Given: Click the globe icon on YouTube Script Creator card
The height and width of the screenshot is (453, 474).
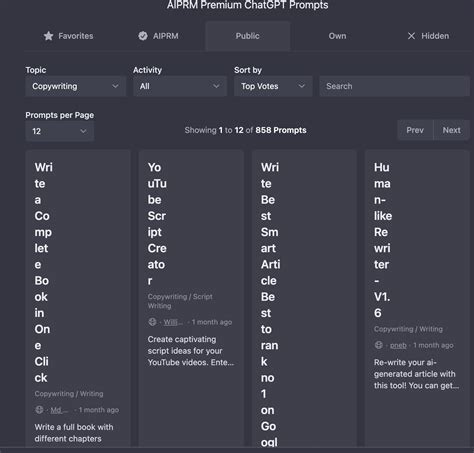Looking at the screenshot, I should tap(152, 322).
